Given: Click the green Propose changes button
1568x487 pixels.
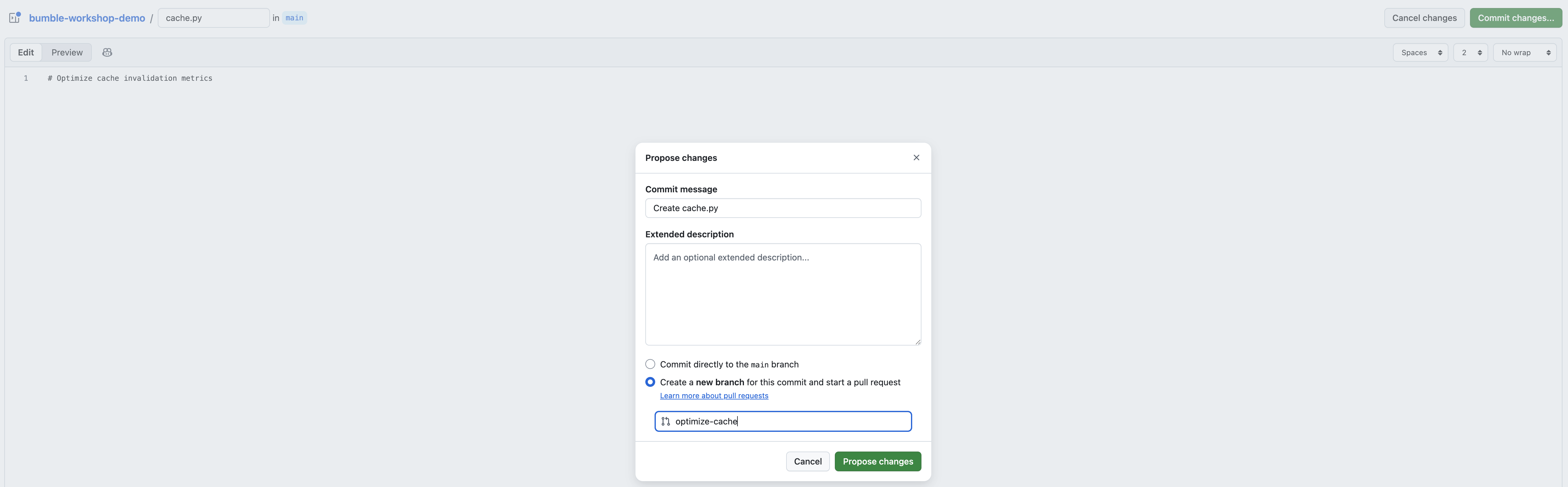Looking at the screenshot, I should click(x=878, y=461).
